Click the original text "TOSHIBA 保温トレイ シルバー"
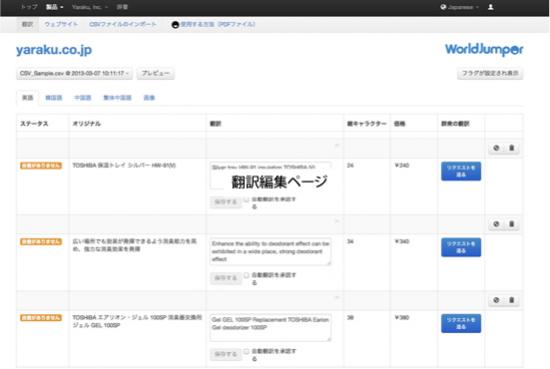The width and height of the screenshot is (550, 369). 124,165
